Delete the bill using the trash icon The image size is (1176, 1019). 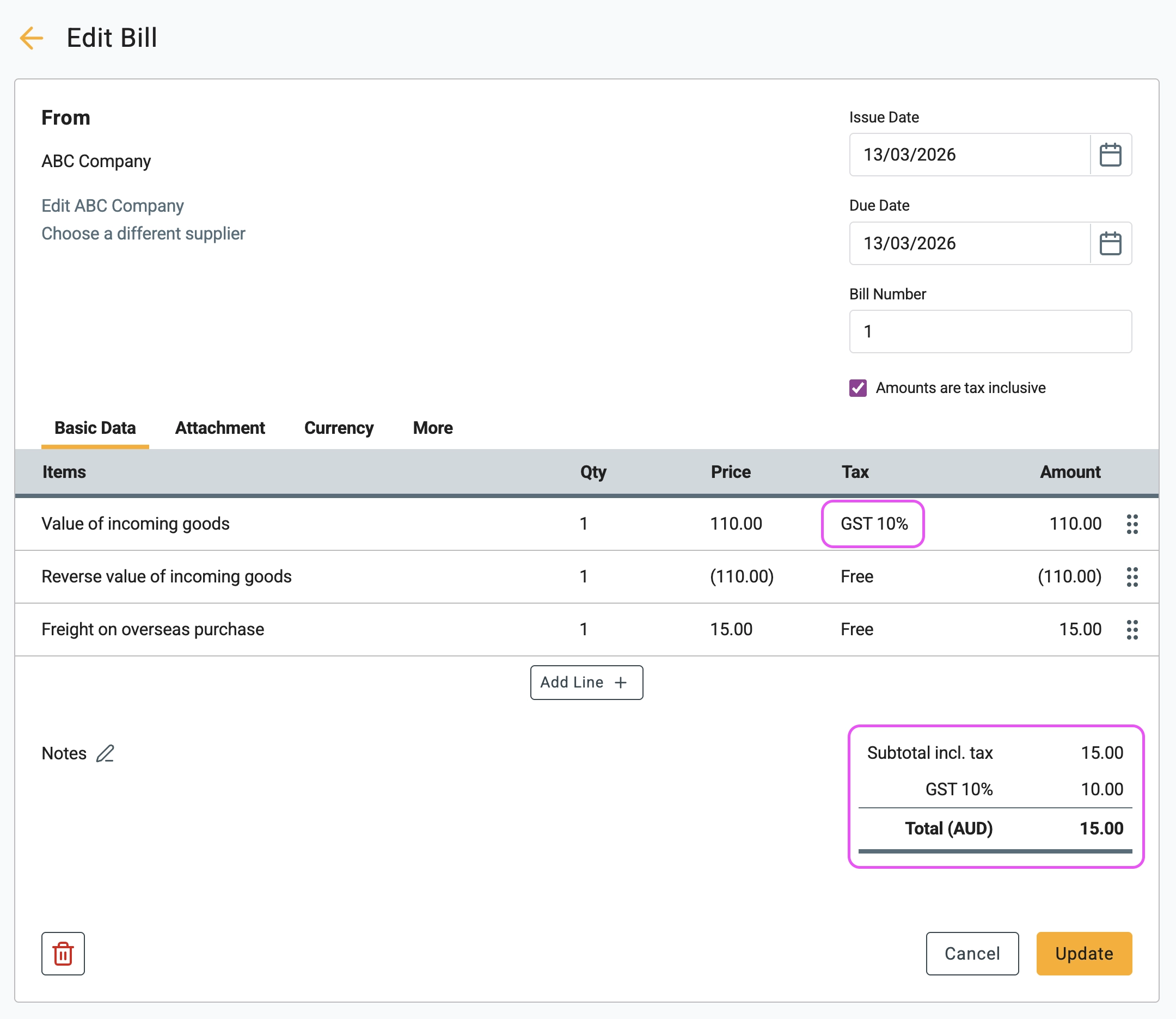pyautogui.click(x=63, y=954)
